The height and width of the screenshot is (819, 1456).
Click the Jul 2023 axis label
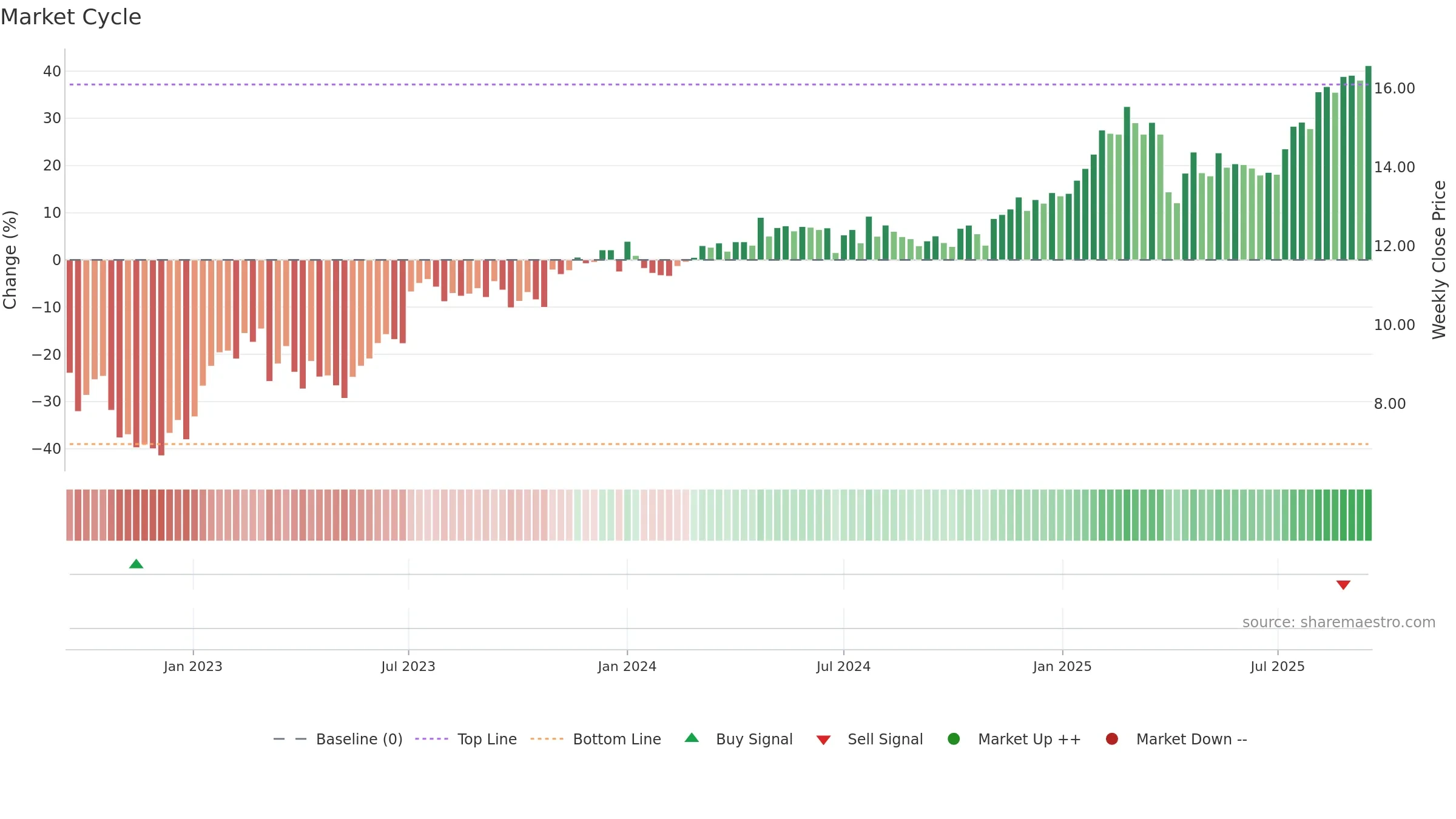coord(408,666)
